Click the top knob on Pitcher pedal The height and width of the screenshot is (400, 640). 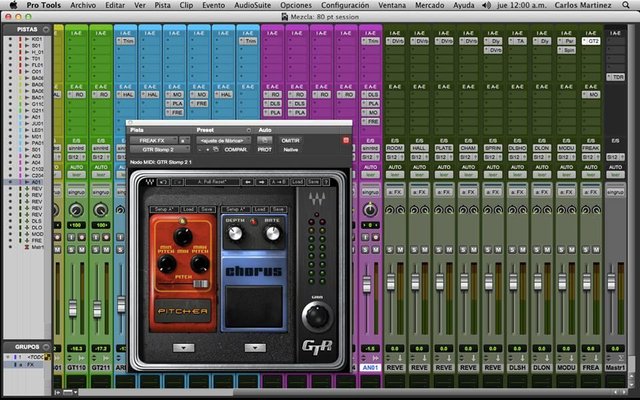pos(182,236)
